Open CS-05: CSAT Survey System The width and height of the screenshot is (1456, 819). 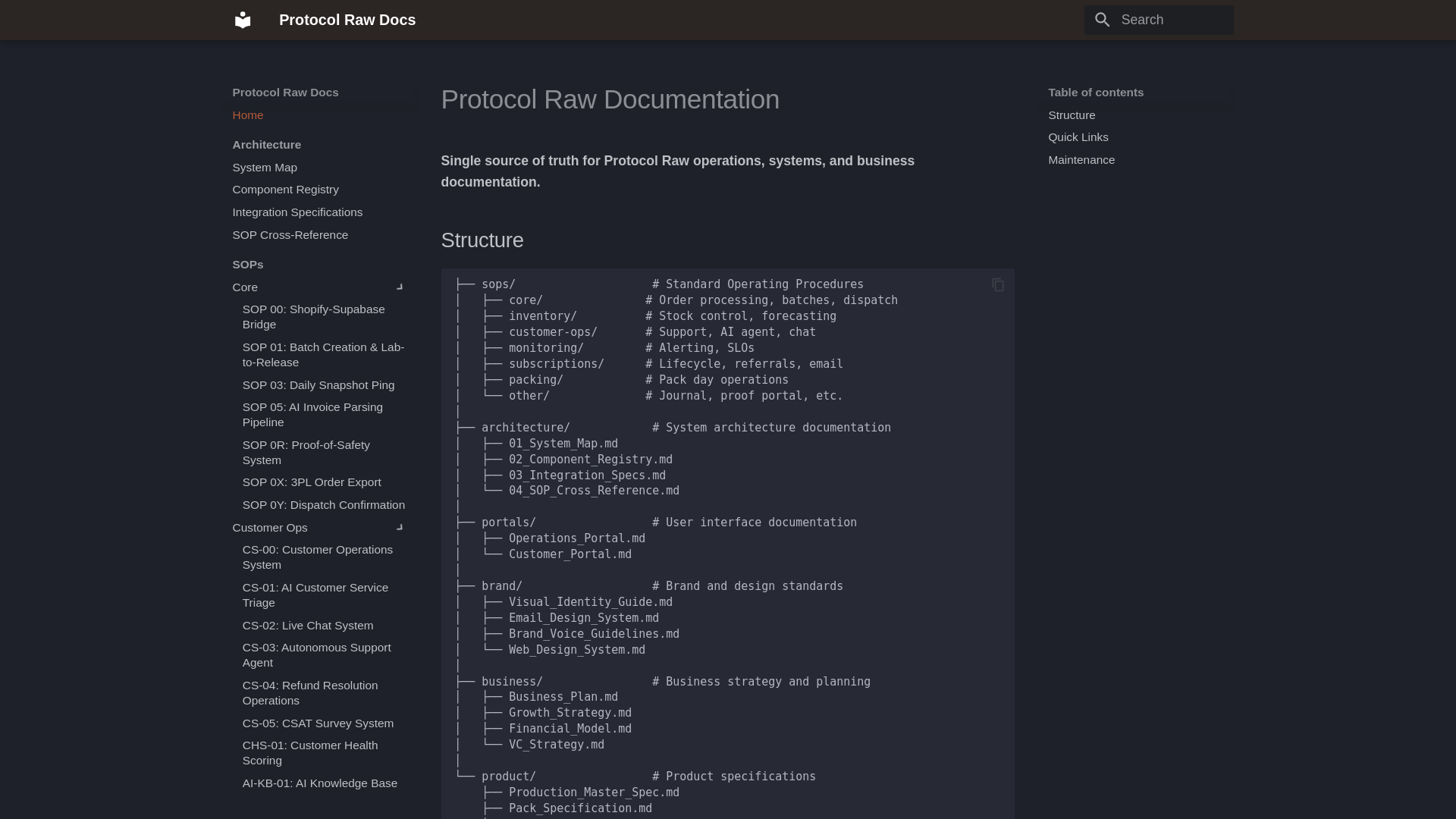(318, 723)
